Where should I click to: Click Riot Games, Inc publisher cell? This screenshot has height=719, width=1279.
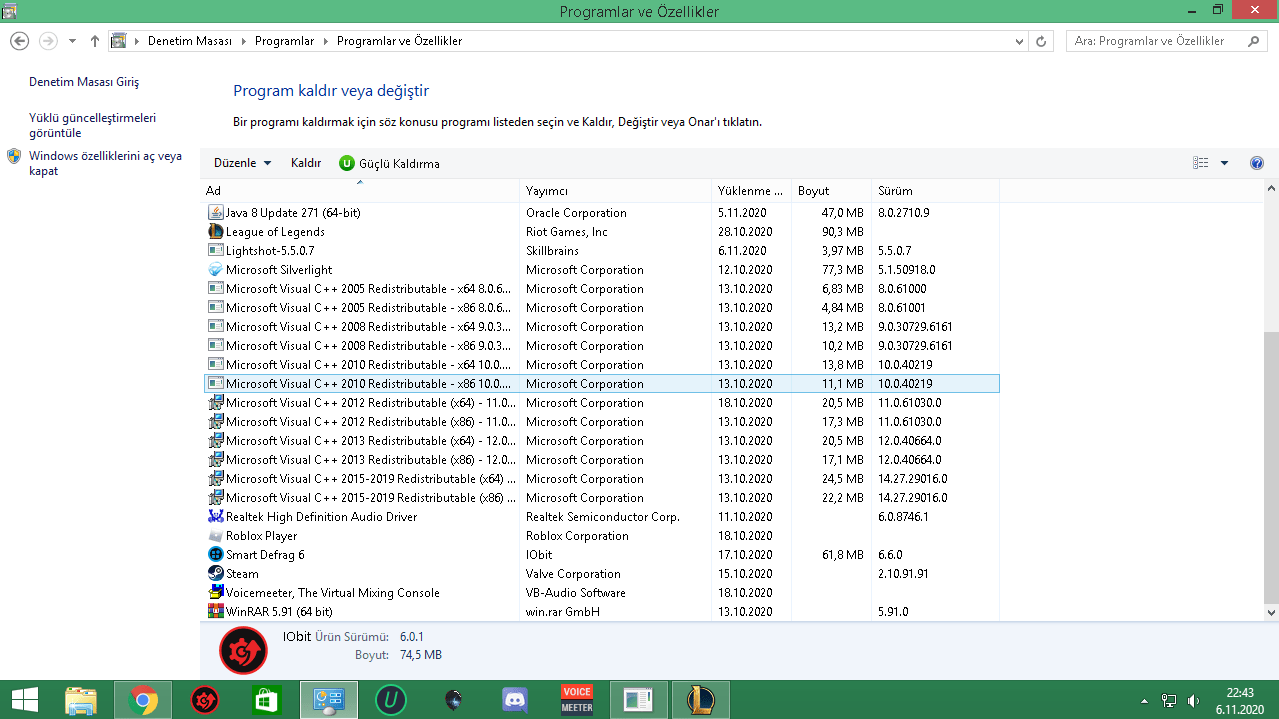click(x=566, y=231)
